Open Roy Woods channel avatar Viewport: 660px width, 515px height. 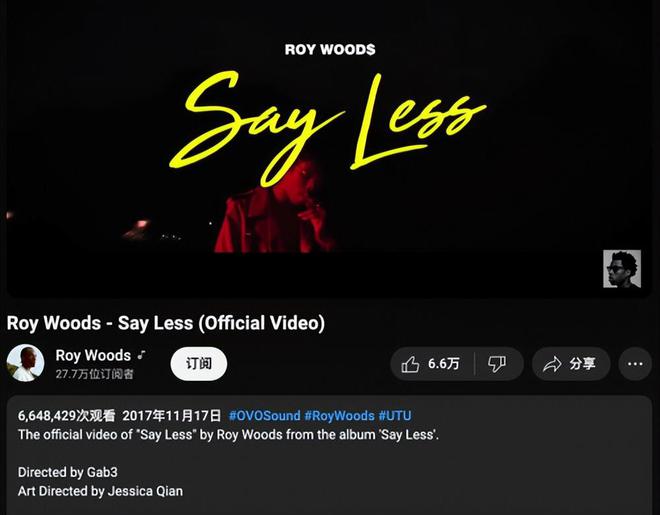coord(25,363)
